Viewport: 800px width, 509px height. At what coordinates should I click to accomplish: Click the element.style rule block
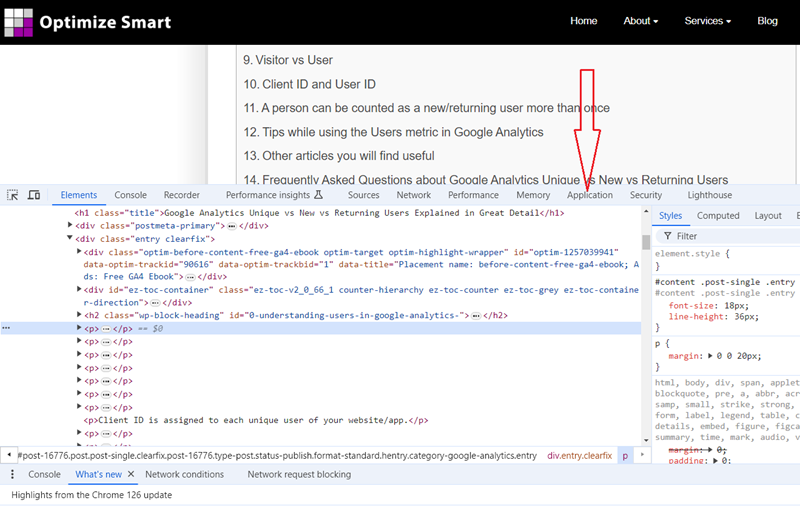tap(727, 260)
